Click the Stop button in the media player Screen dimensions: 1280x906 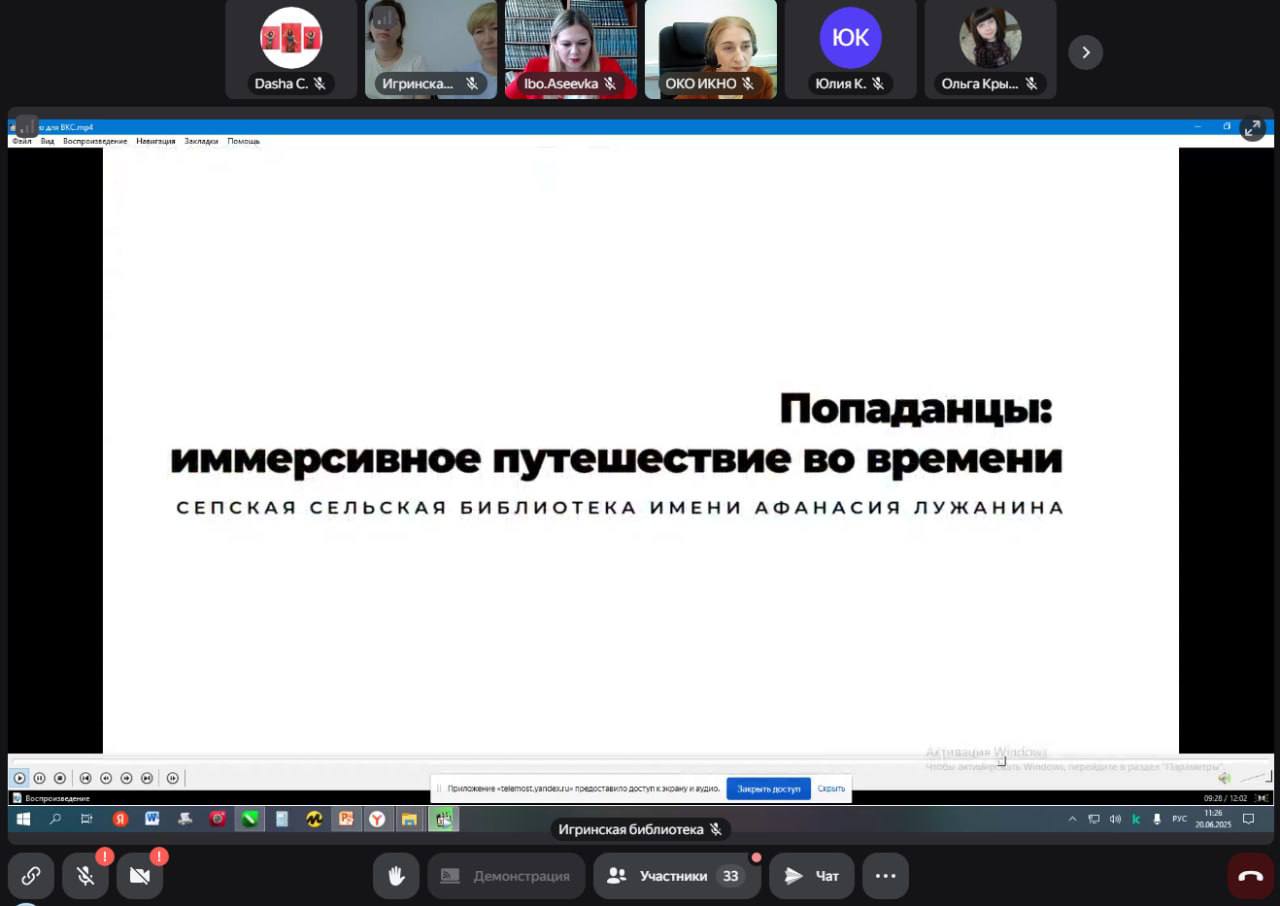point(59,778)
